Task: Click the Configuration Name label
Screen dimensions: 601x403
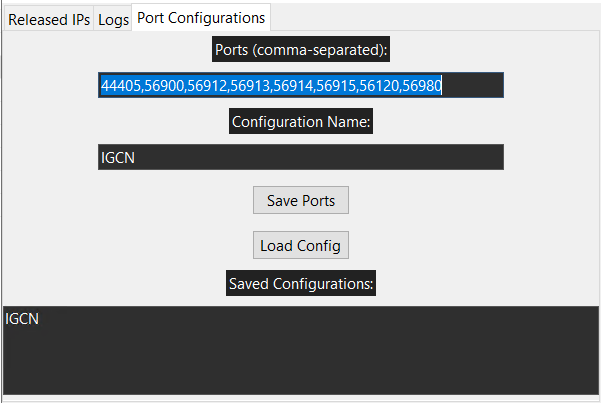Action: coord(301,121)
